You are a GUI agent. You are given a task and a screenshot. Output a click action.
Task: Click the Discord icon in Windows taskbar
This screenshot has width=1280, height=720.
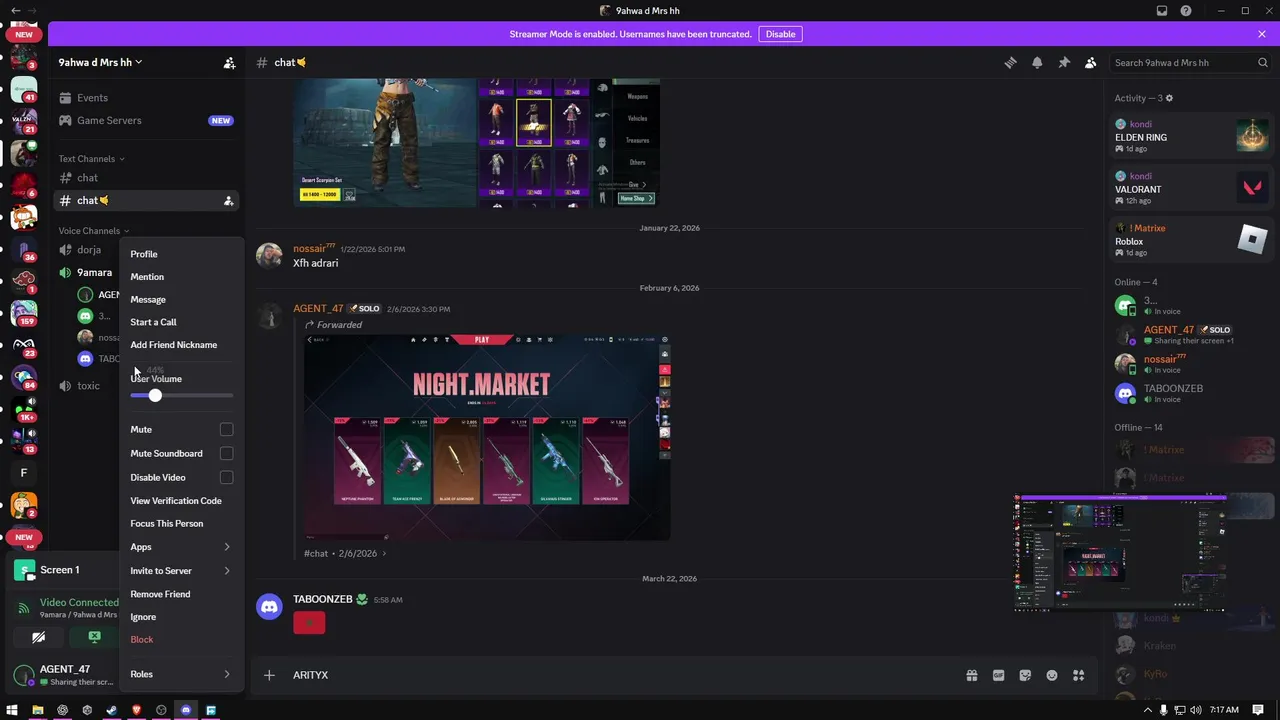coord(185,710)
